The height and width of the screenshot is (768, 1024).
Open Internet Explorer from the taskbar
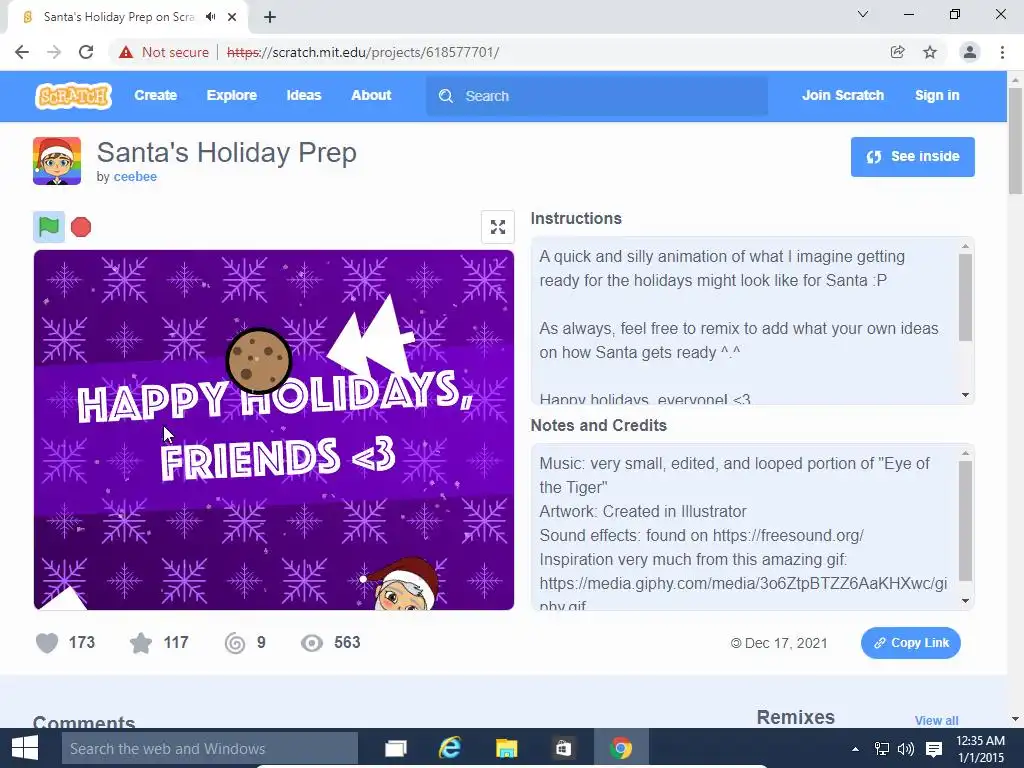click(x=450, y=748)
